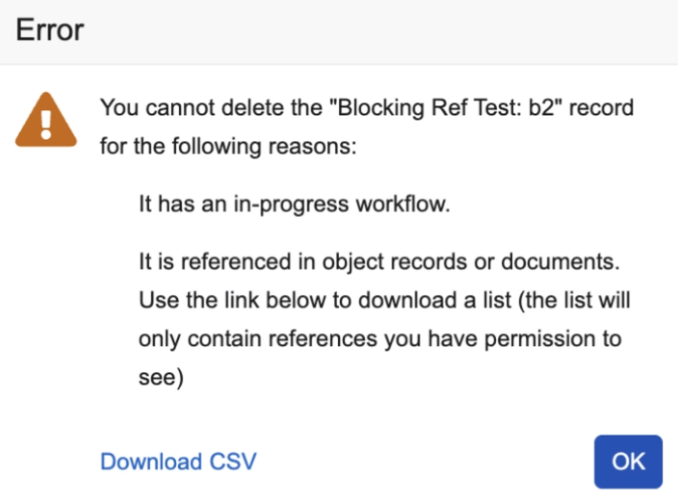The height and width of the screenshot is (504, 678).
Task: Open the Download CSV link
Action: pyautogui.click(x=179, y=461)
